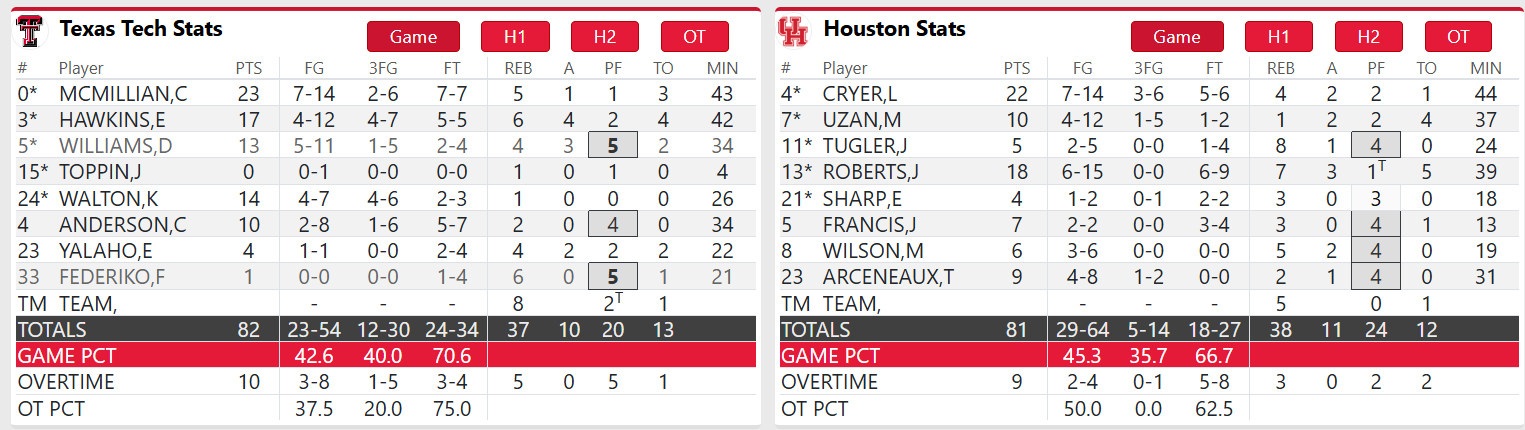1525x430 pixels.
Task: View Texas Tech OT stats
Action: (x=694, y=37)
